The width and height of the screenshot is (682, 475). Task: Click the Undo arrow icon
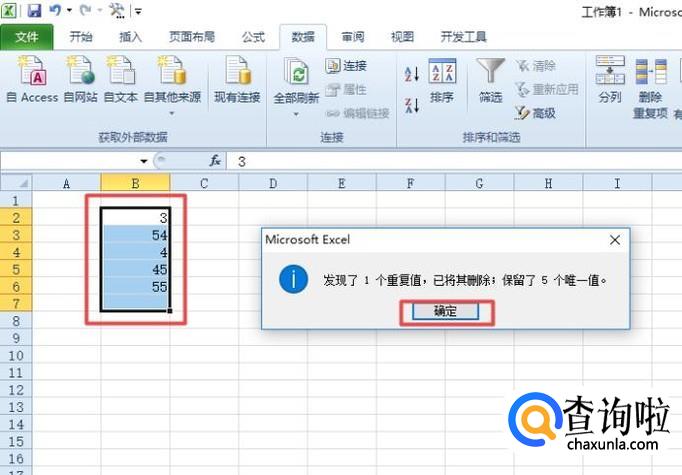click(55, 10)
